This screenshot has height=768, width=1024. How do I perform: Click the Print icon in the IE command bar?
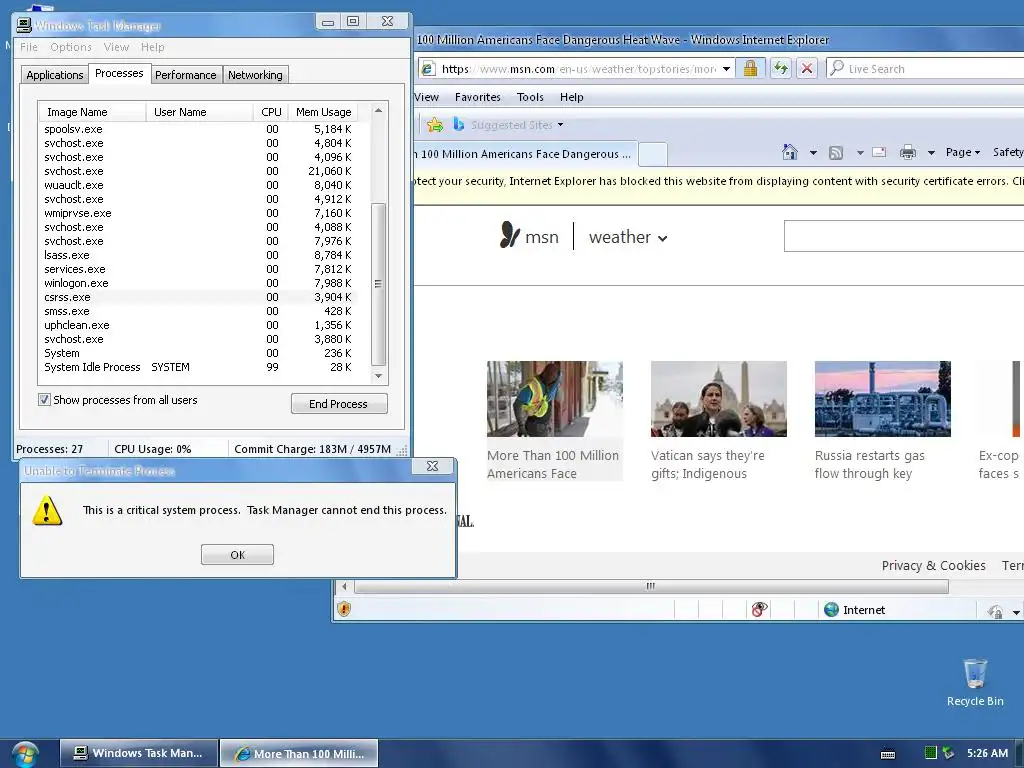point(908,153)
